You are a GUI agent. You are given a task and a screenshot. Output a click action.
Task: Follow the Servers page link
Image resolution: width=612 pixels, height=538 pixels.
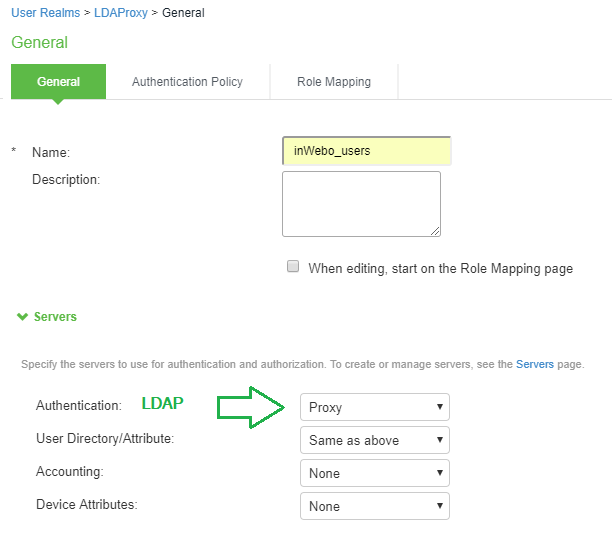(535, 365)
